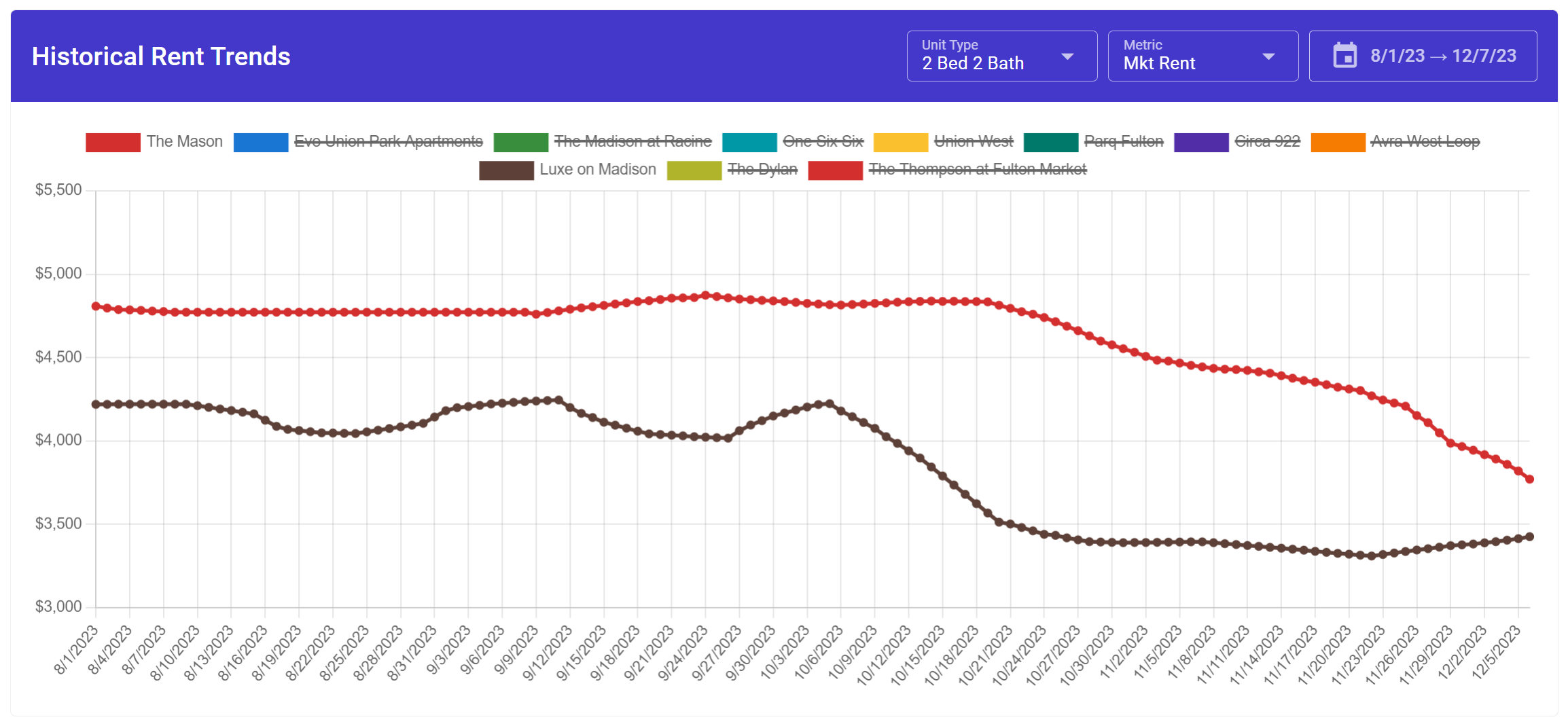The image size is (1568, 726).
Task: Click the blue swatch for Evo Union Park
Action: click(261, 142)
